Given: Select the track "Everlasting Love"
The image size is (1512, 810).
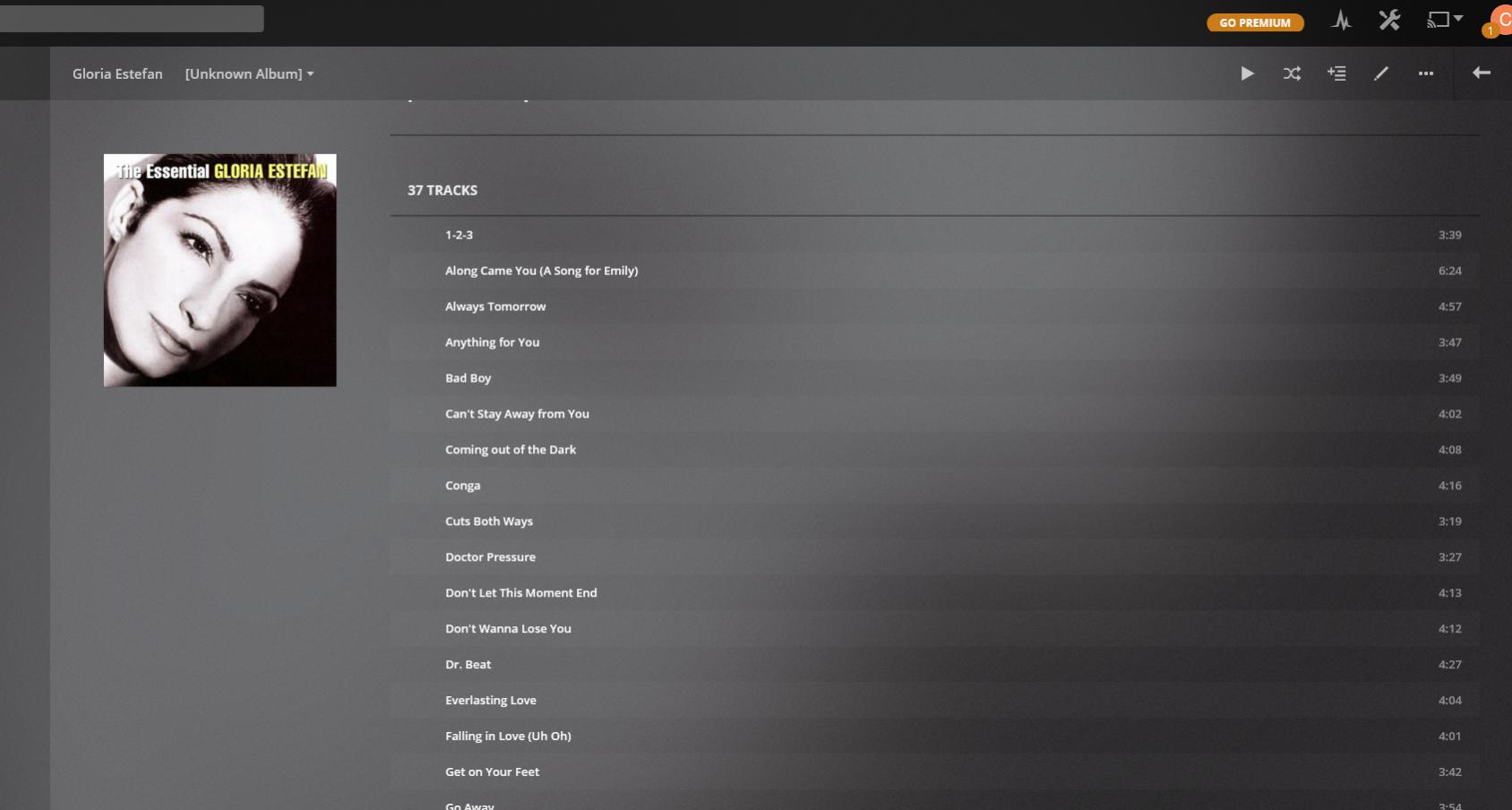Looking at the screenshot, I should (x=491, y=701).
